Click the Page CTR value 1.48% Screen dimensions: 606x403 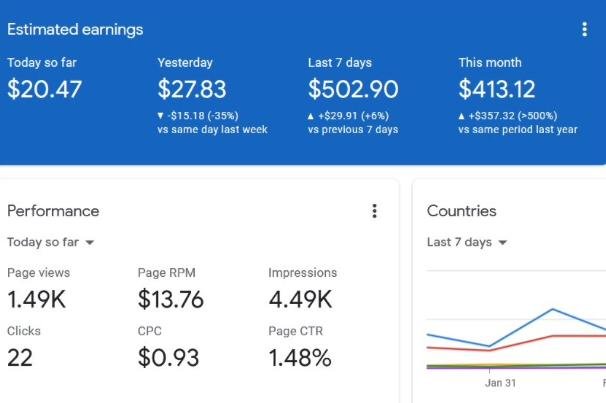(x=300, y=358)
